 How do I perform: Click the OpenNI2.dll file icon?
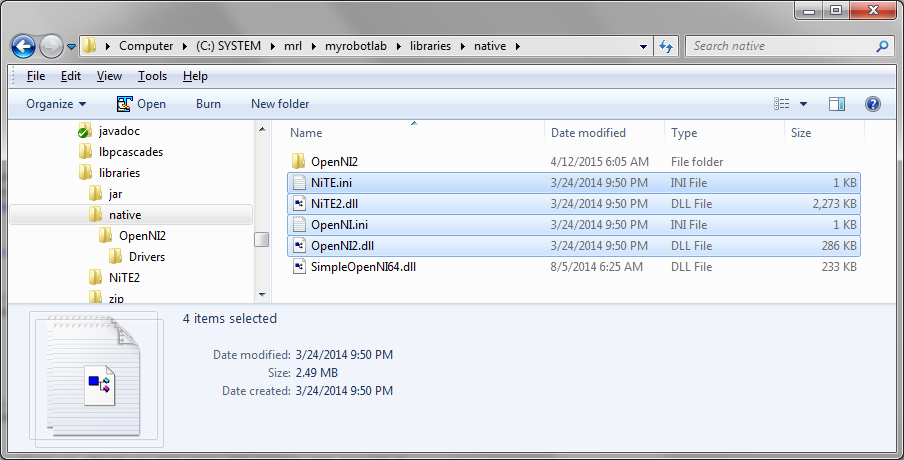click(299, 246)
